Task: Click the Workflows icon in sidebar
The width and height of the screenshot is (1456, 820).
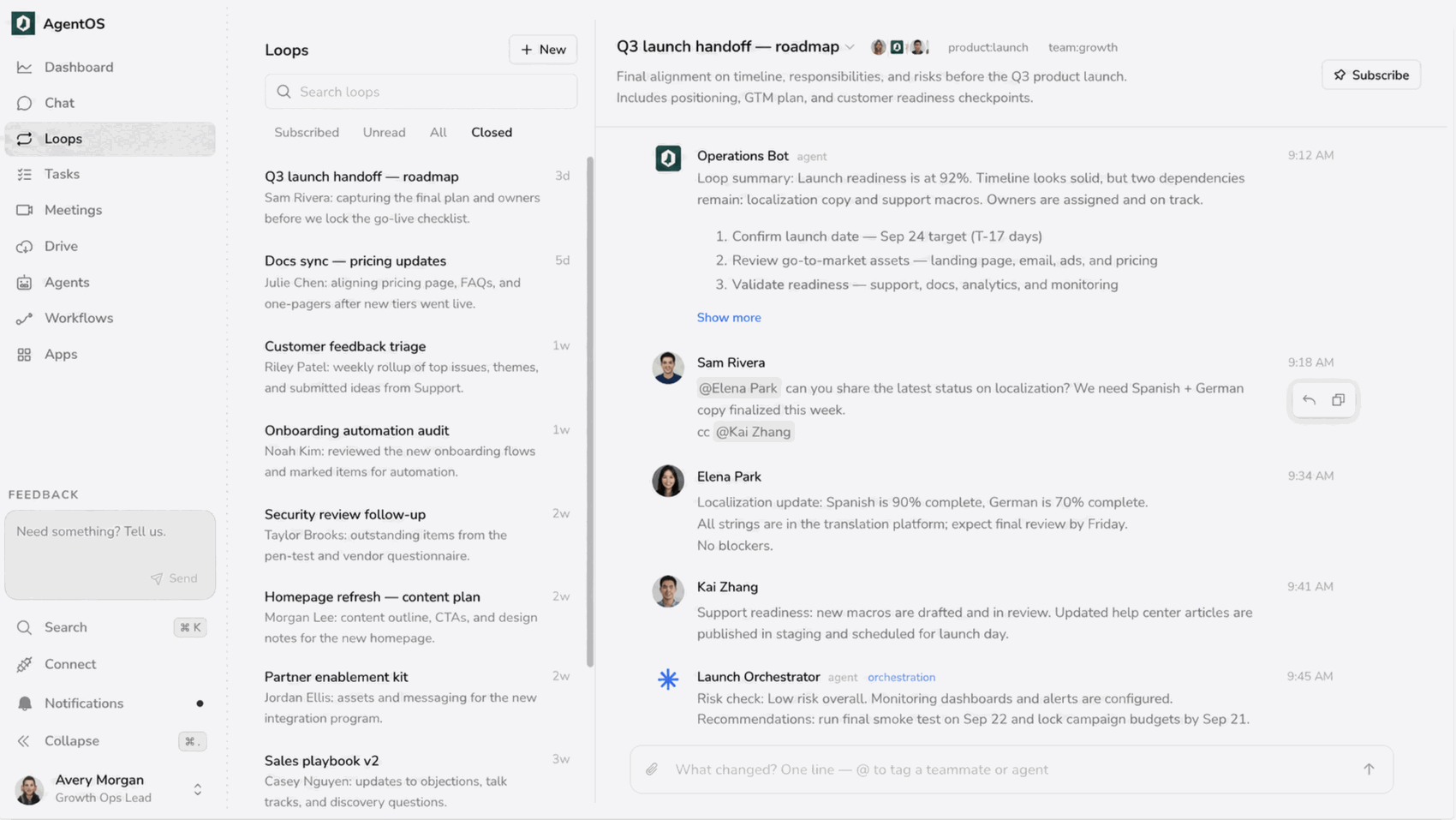Action: pyautogui.click(x=24, y=318)
